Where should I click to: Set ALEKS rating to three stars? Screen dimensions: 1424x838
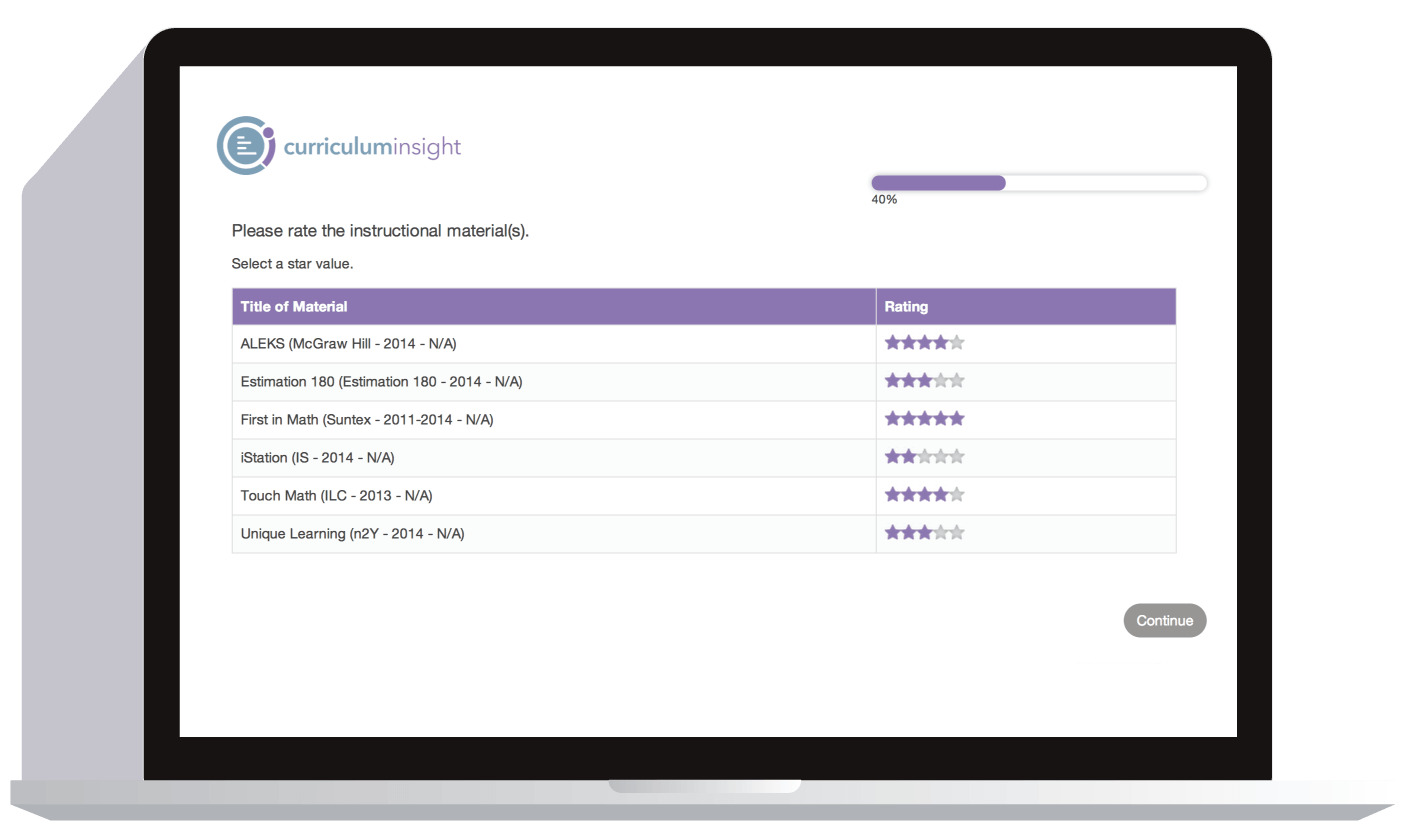pos(925,343)
